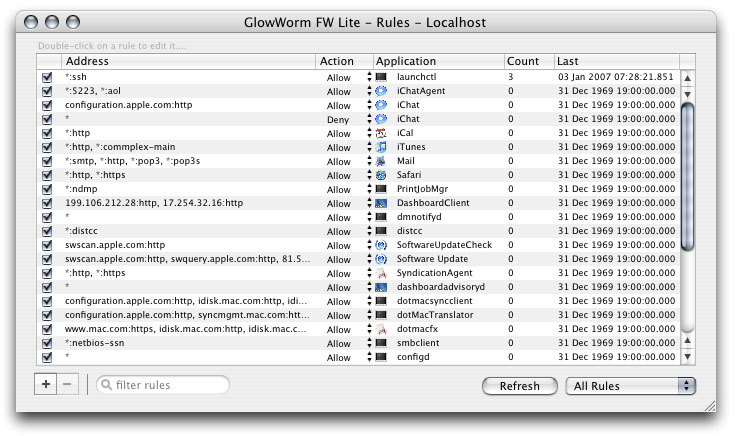
Task: Uncheck the *:ssh rule checkbox
Action: pyautogui.click(x=47, y=77)
